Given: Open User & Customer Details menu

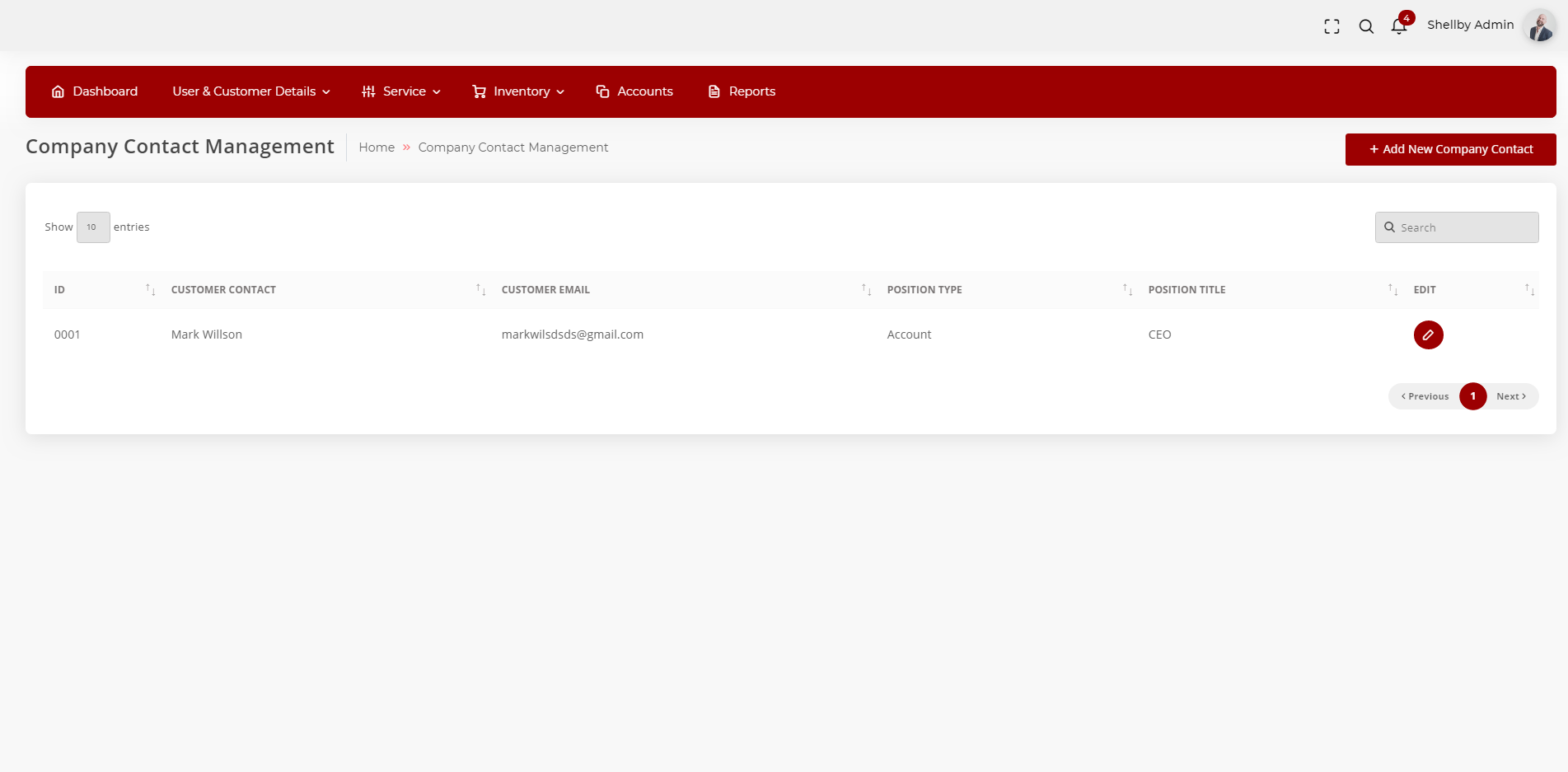Looking at the screenshot, I should [x=244, y=91].
